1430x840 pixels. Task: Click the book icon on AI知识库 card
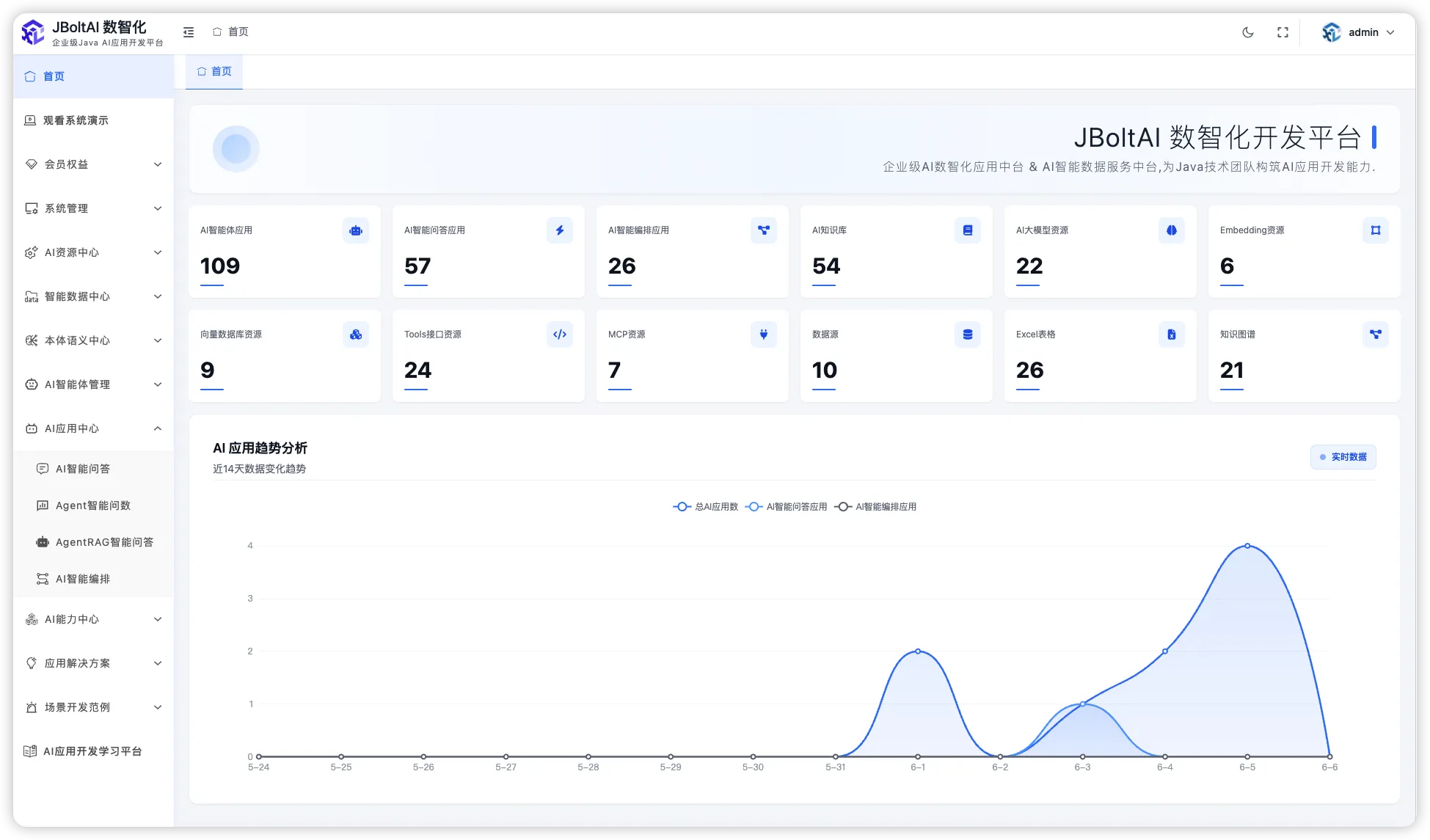coord(968,230)
